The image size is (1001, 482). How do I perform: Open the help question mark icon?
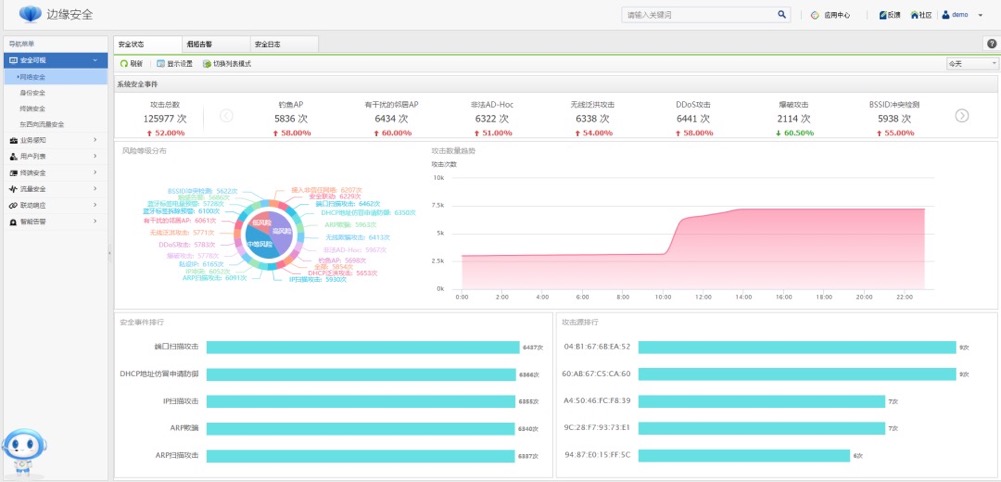click(991, 44)
